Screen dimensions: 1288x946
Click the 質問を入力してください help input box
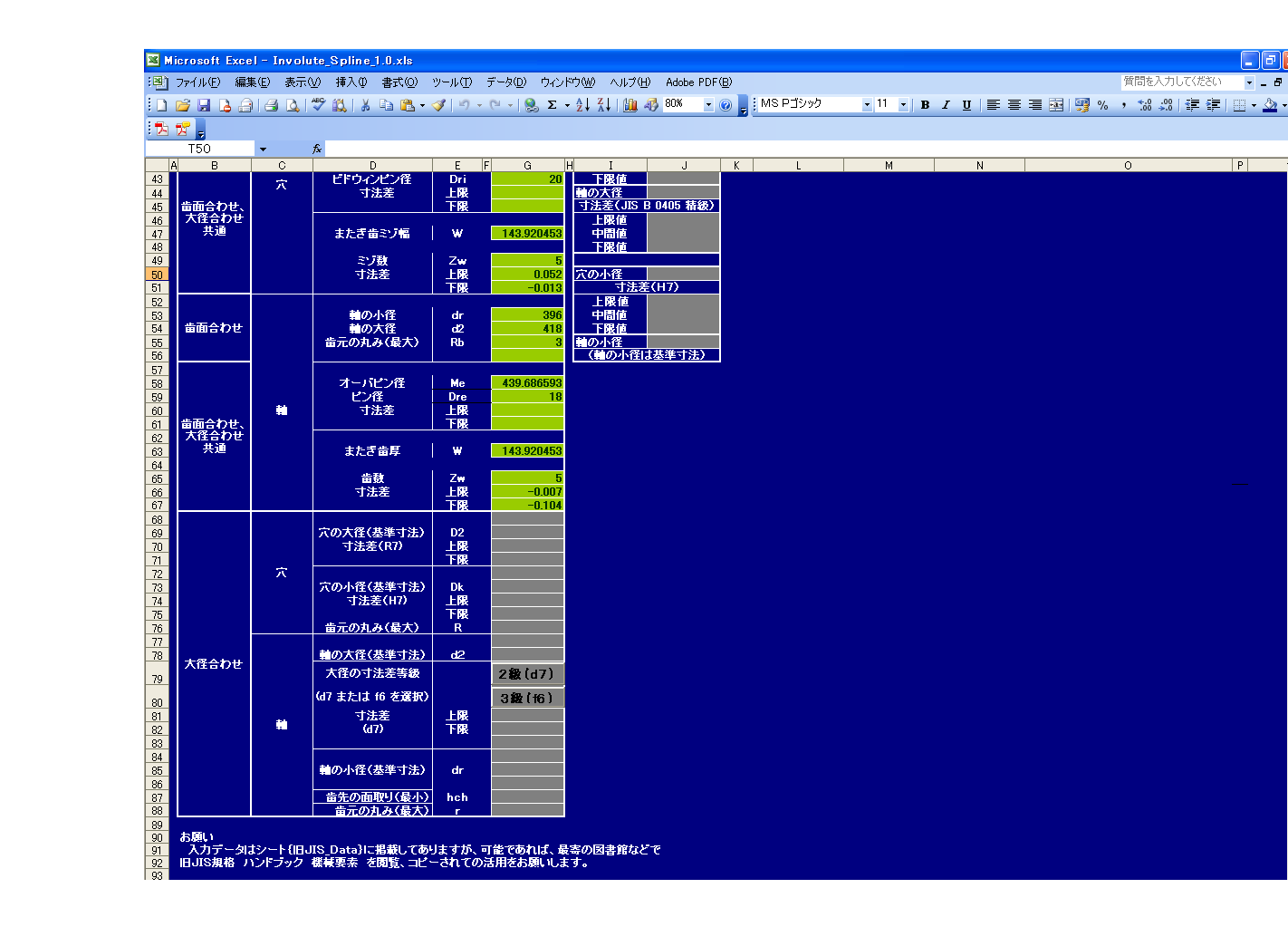(x=1182, y=82)
